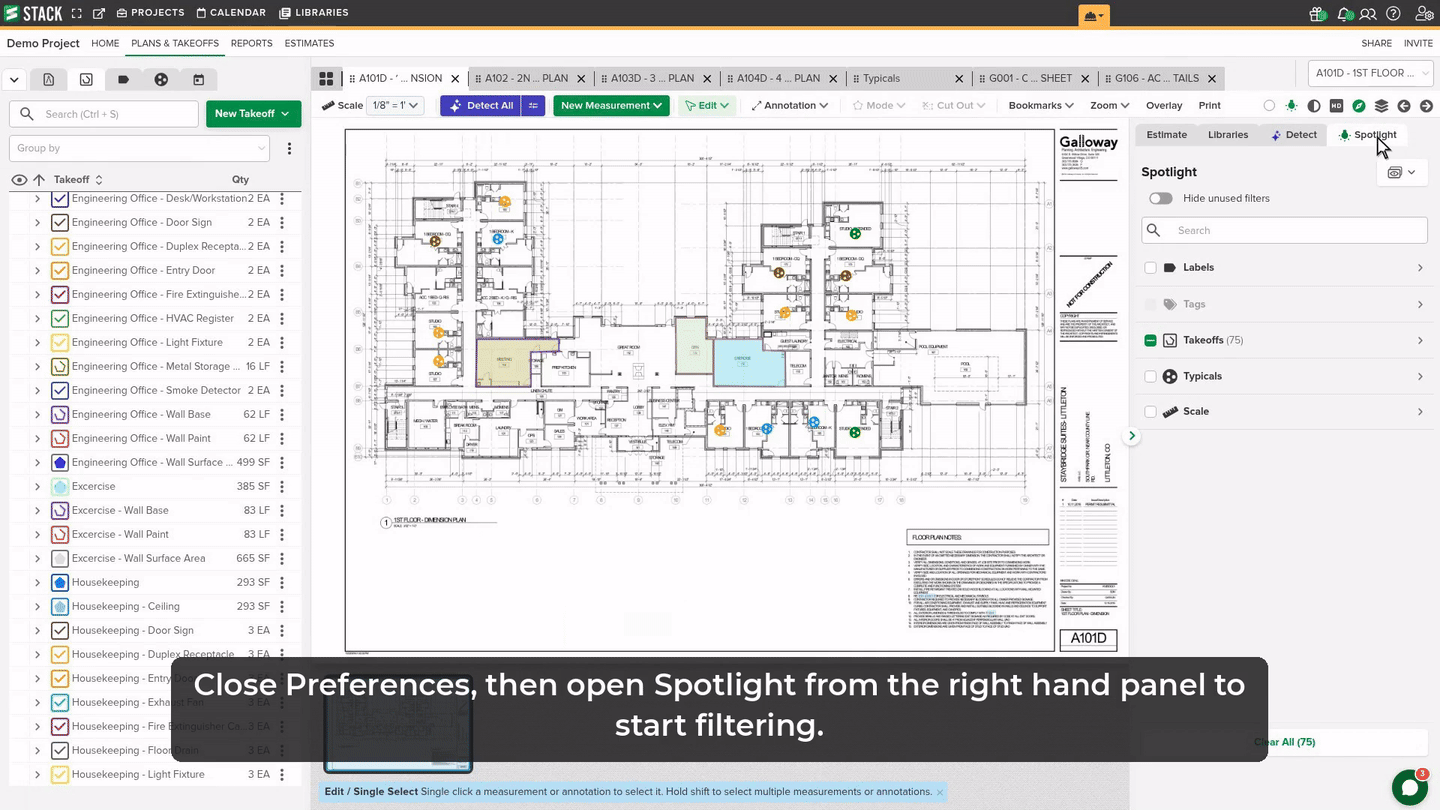Screen dimensions: 1440x810
Task: Click the SHARE link
Action: point(1376,43)
